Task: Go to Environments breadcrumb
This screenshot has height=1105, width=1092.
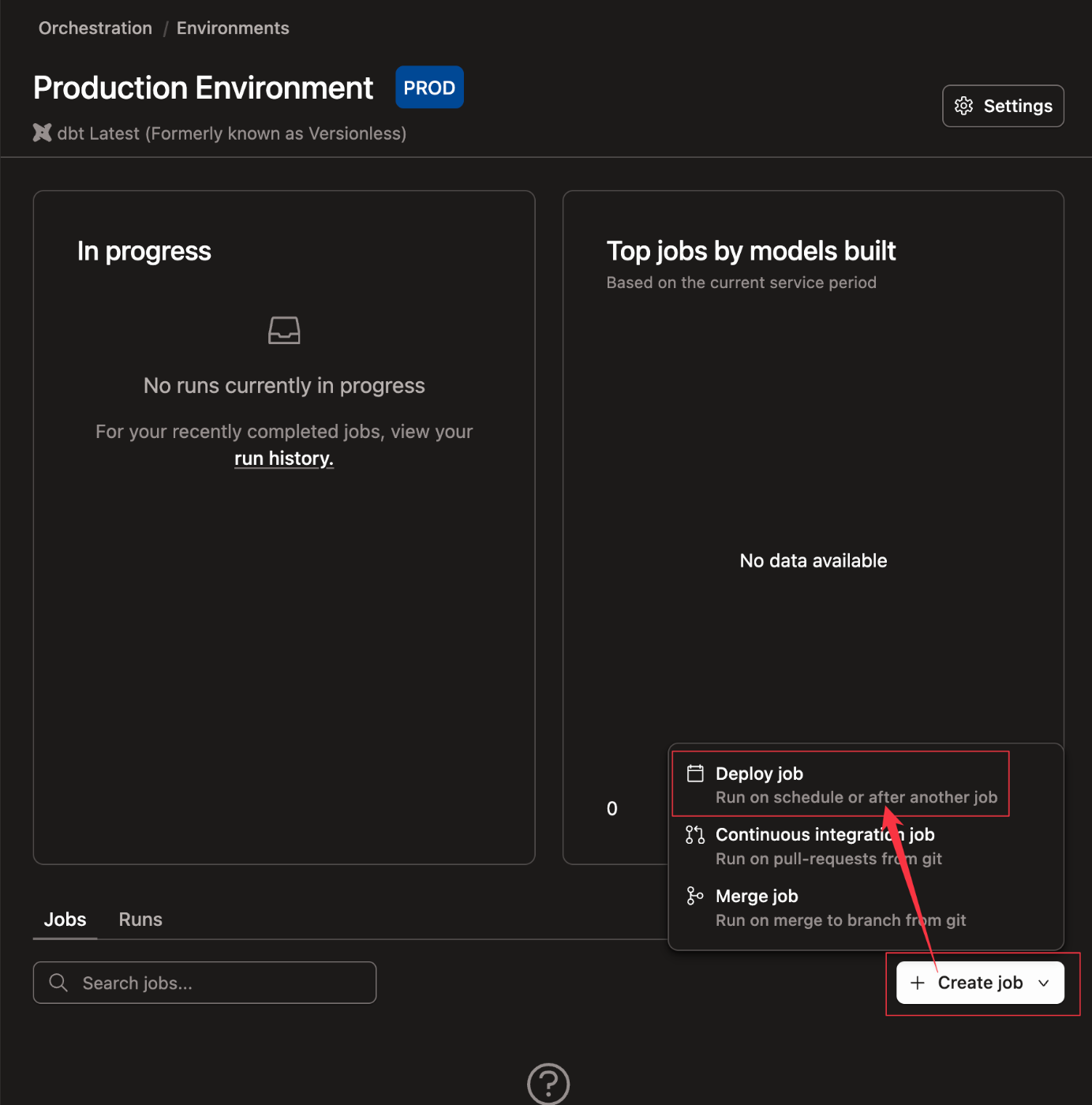Action: tap(233, 28)
